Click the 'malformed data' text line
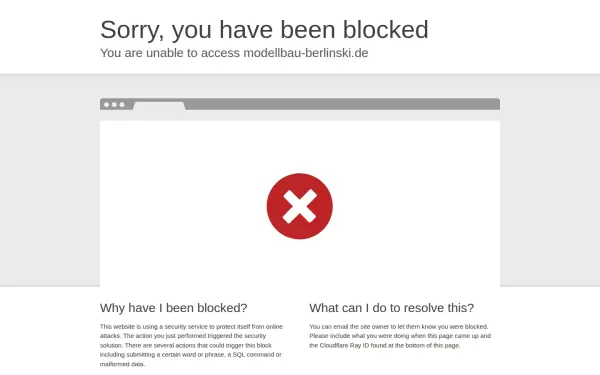This screenshot has width=600, height=375. click(122, 364)
